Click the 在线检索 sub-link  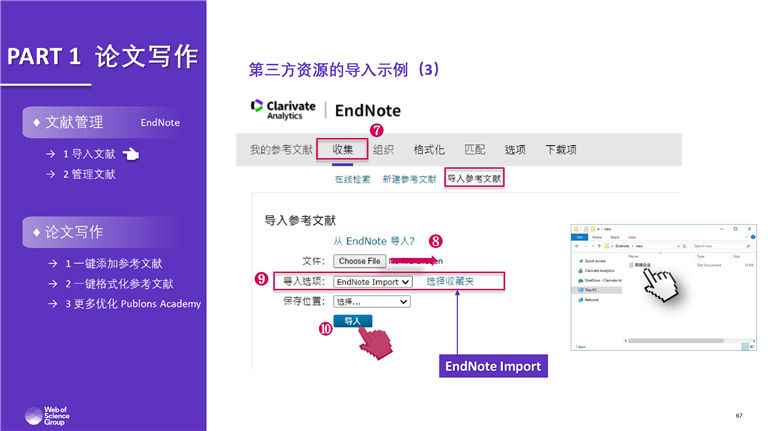coord(353,179)
